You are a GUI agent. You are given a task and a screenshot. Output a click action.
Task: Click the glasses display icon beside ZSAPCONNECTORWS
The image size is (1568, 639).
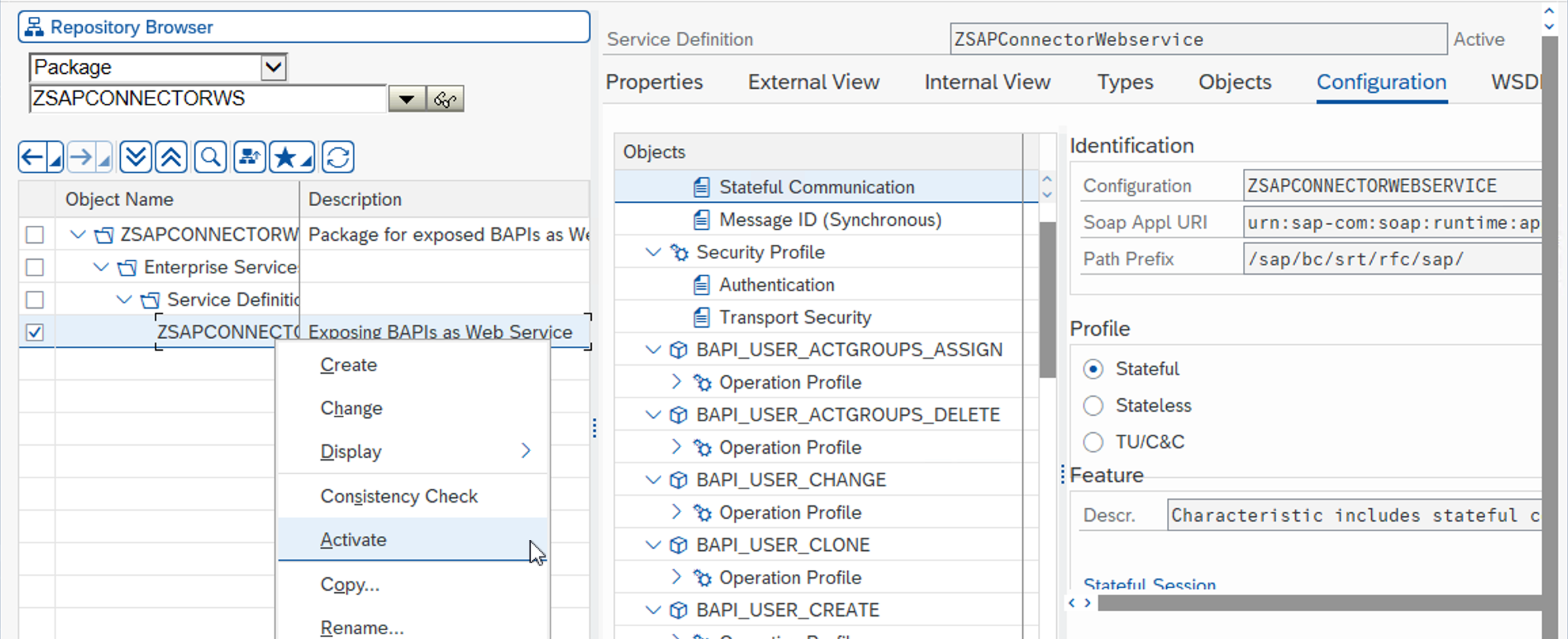click(445, 100)
